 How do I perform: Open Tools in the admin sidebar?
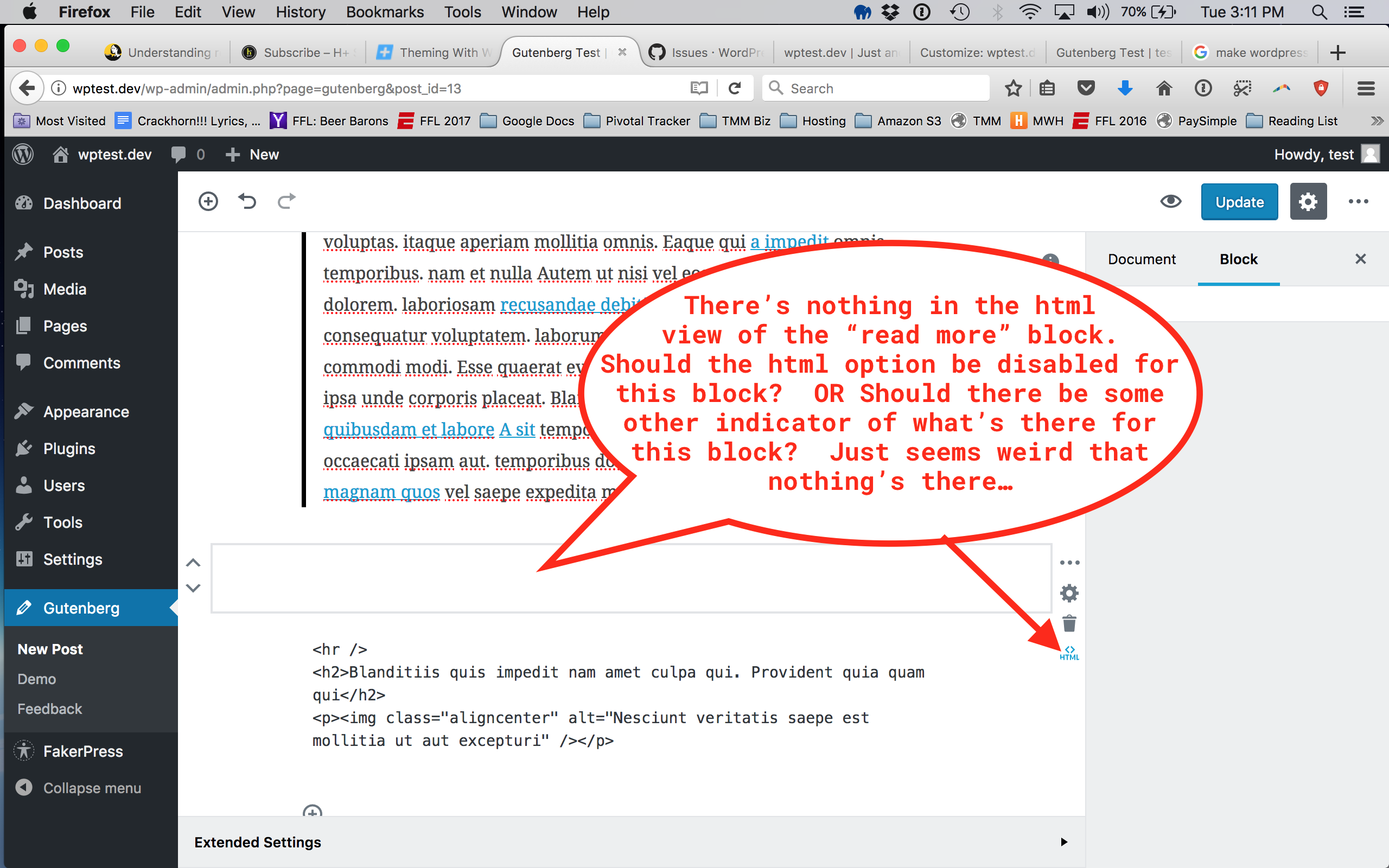click(x=62, y=522)
